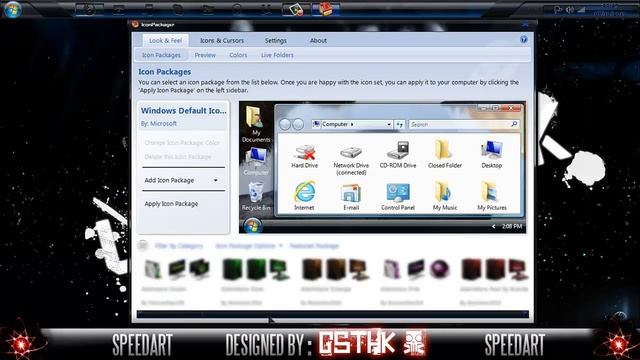Open the Icon Package Options dropdown

pyautogui.click(x=249, y=246)
